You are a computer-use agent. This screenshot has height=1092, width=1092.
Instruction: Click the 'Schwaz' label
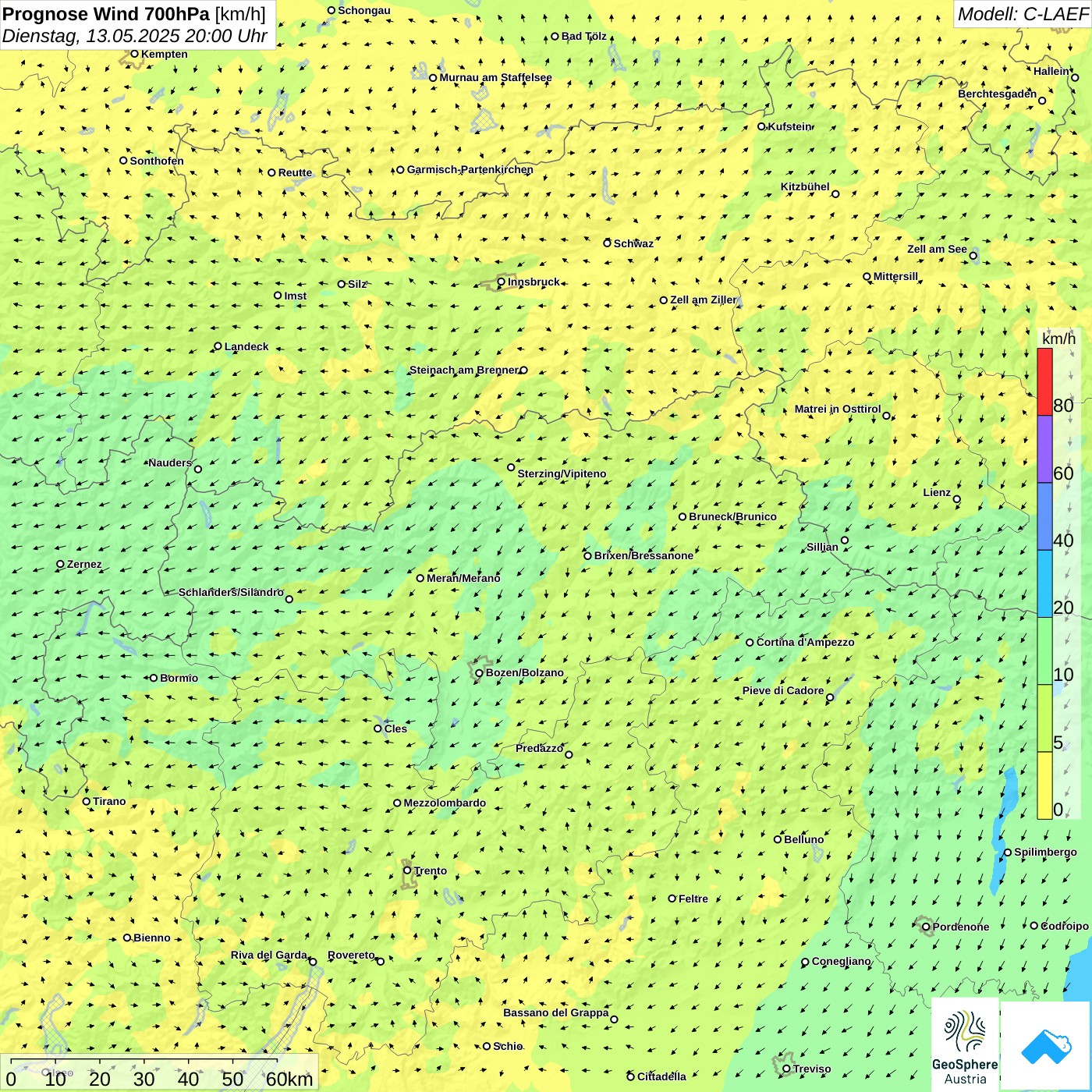pos(633,244)
